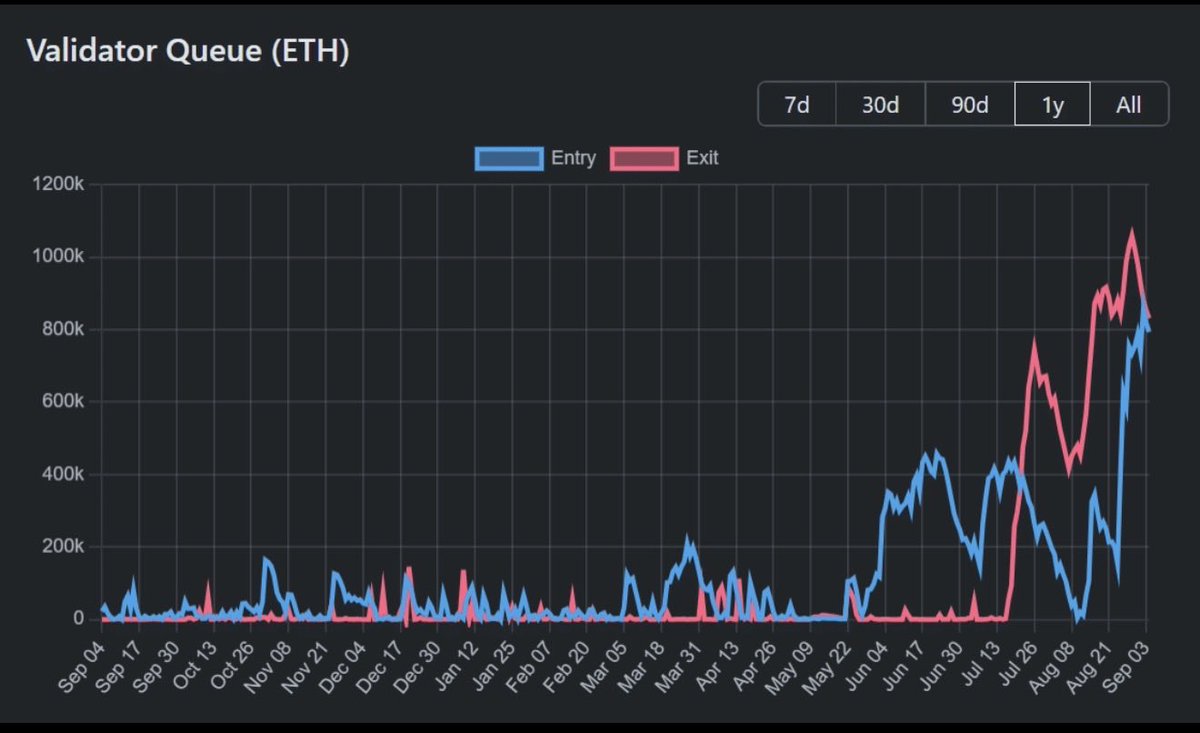
Task: Click the Entry line's peak near 450k in June
Action: 936,453
